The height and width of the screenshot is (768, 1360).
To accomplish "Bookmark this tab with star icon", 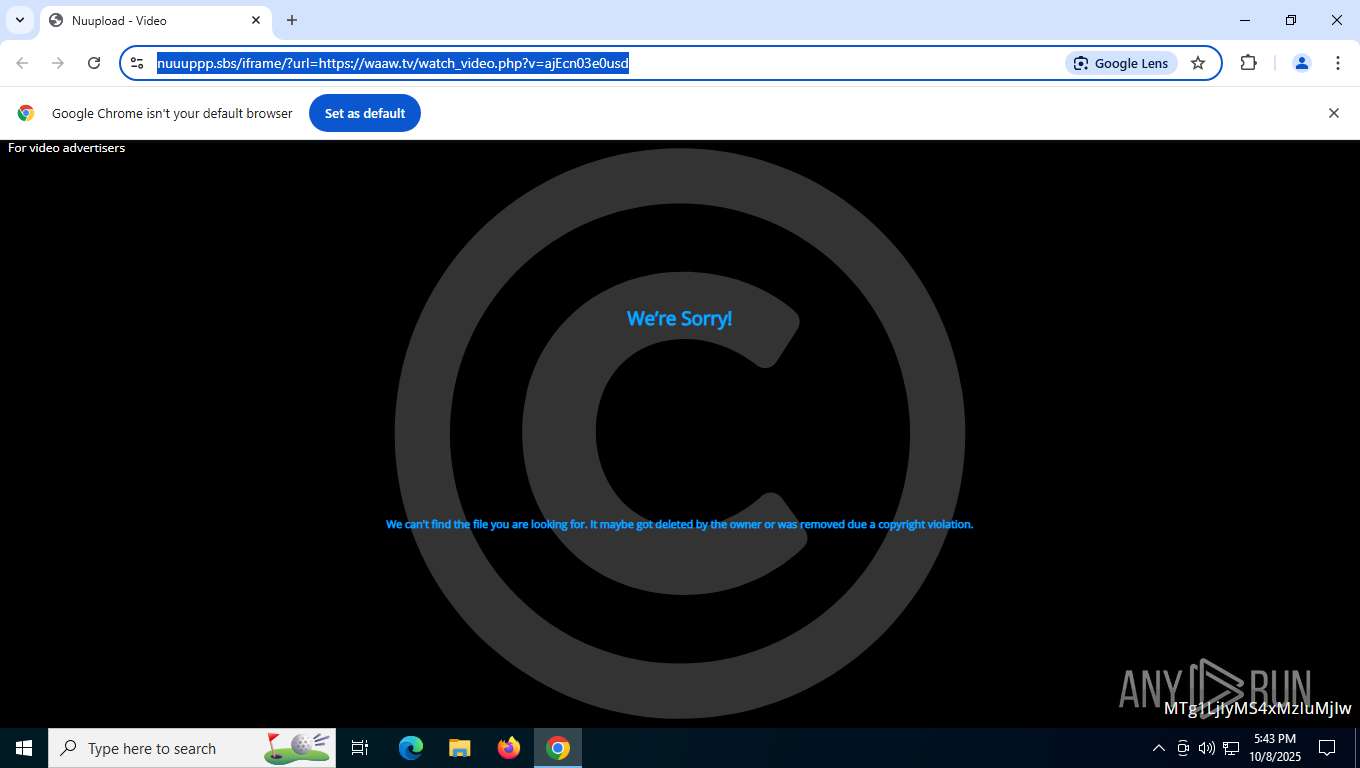I will tap(1198, 63).
